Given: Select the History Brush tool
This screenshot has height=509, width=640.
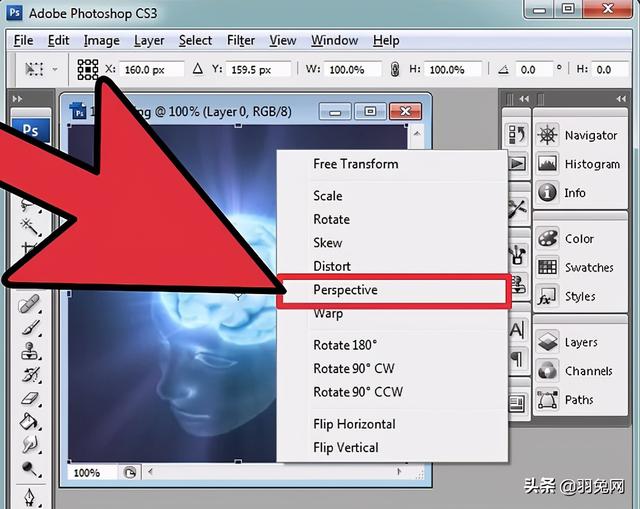Looking at the screenshot, I should [x=31, y=375].
